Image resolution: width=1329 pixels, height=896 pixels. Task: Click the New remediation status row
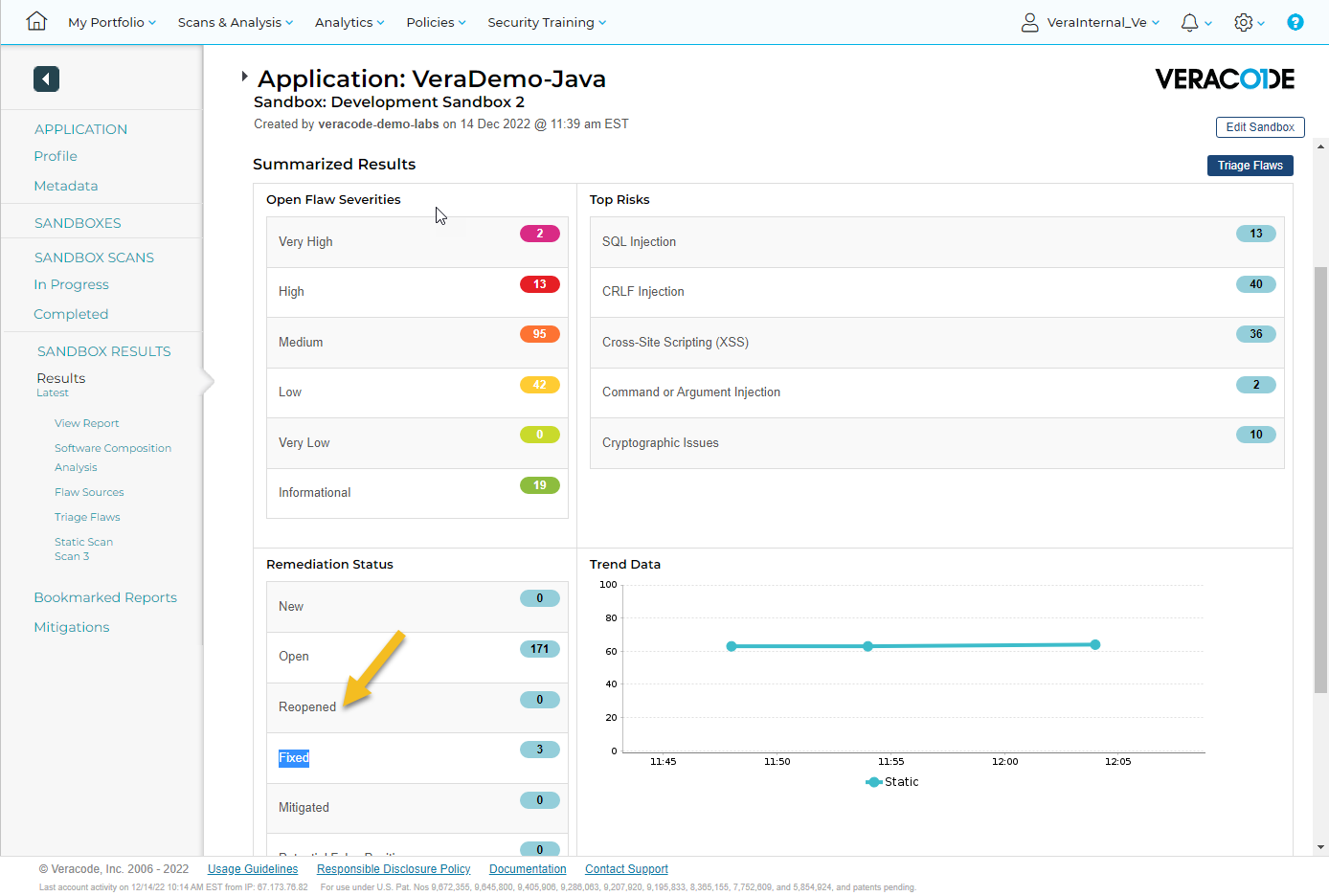(x=417, y=607)
